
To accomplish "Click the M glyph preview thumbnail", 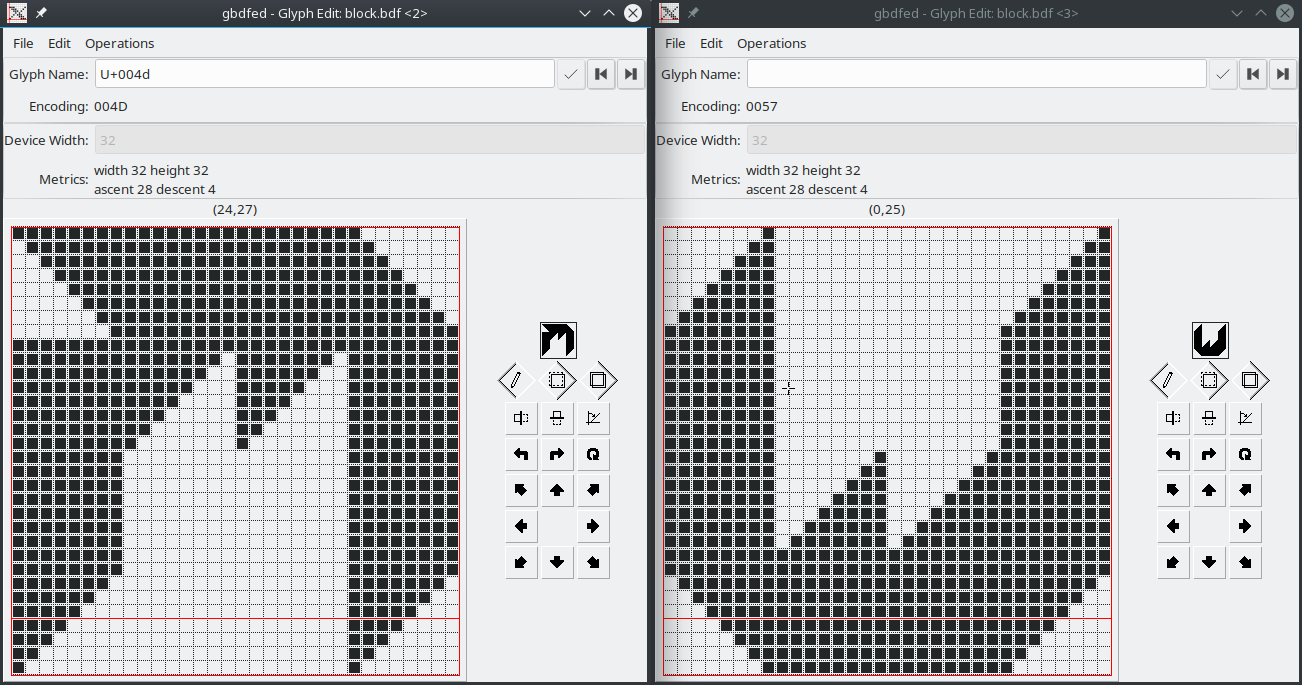I will click(558, 340).
